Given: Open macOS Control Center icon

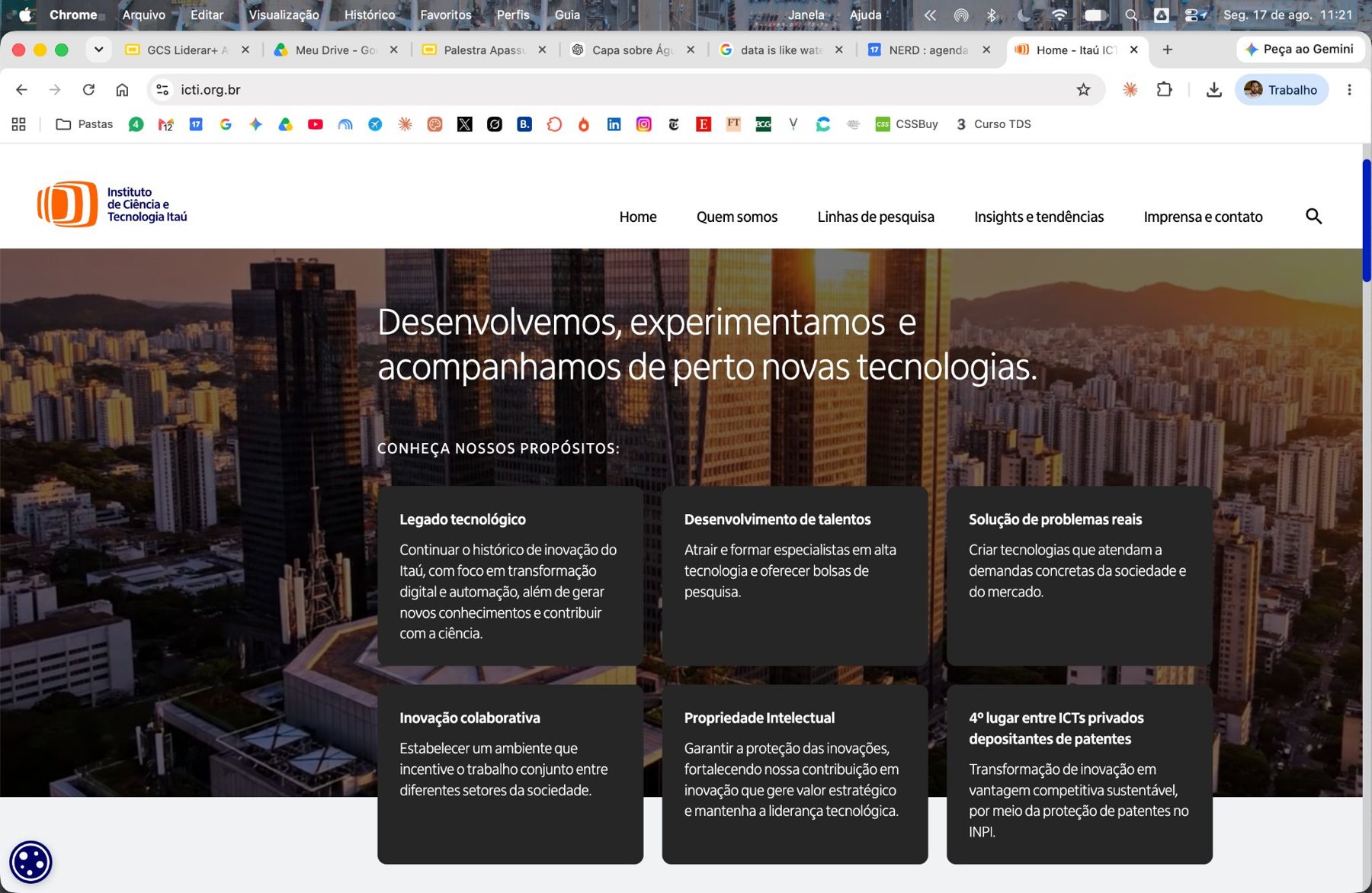Looking at the screenshot, I should 1195,14.
